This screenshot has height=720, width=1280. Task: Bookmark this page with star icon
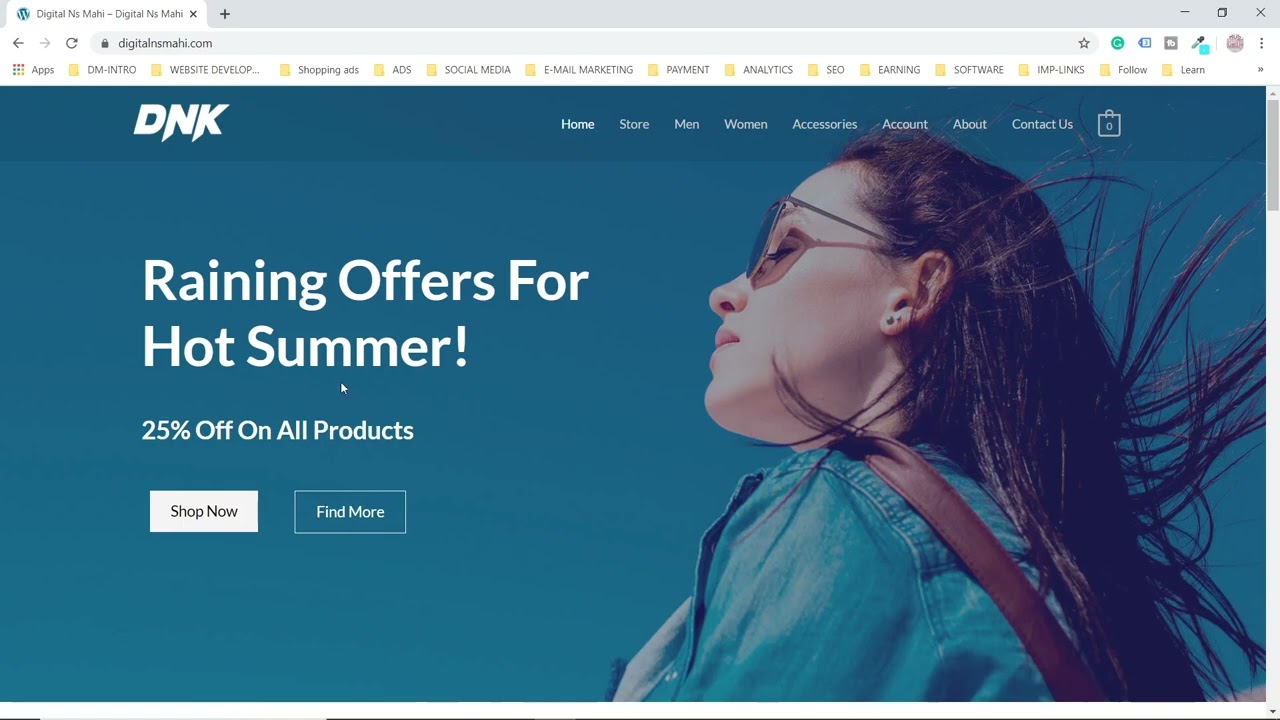[1084, 43]
